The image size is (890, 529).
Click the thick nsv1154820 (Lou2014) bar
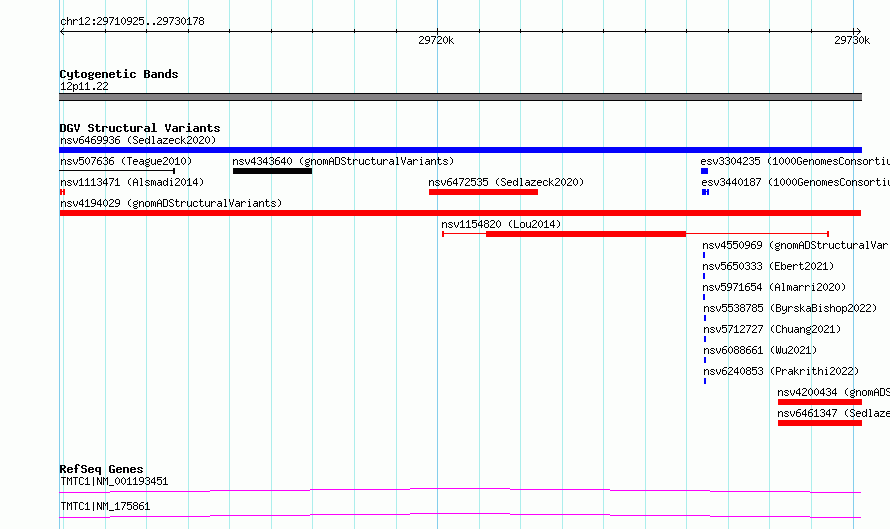(586, 234)
